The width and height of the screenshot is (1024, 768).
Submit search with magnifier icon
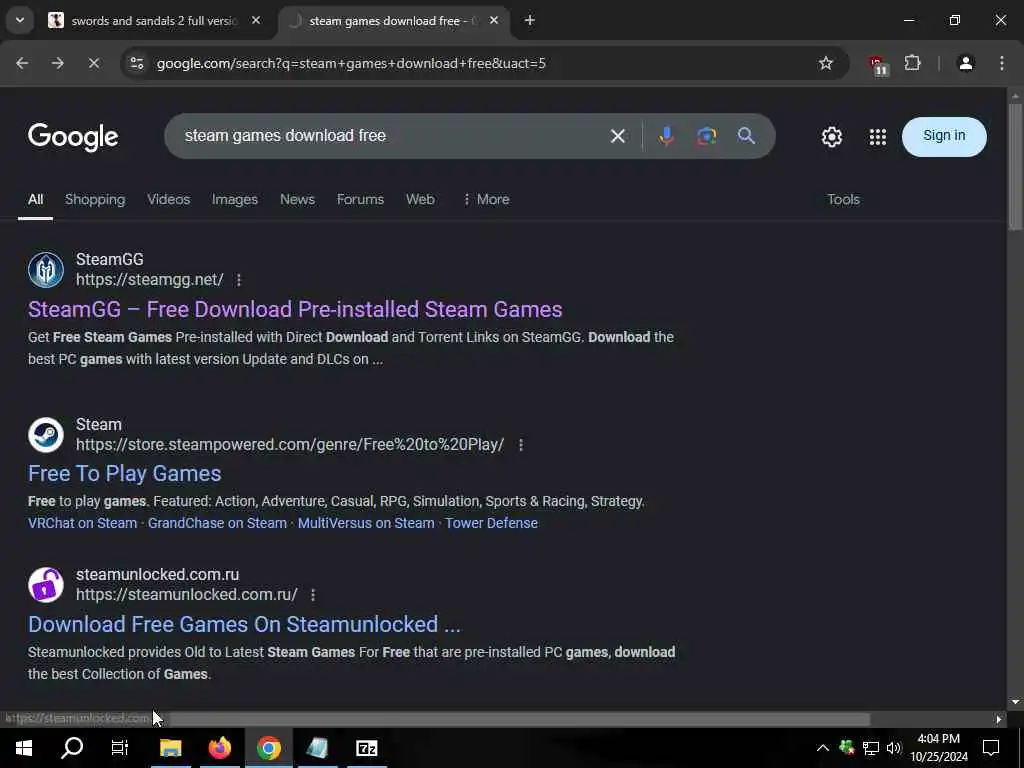coord(746,136)
